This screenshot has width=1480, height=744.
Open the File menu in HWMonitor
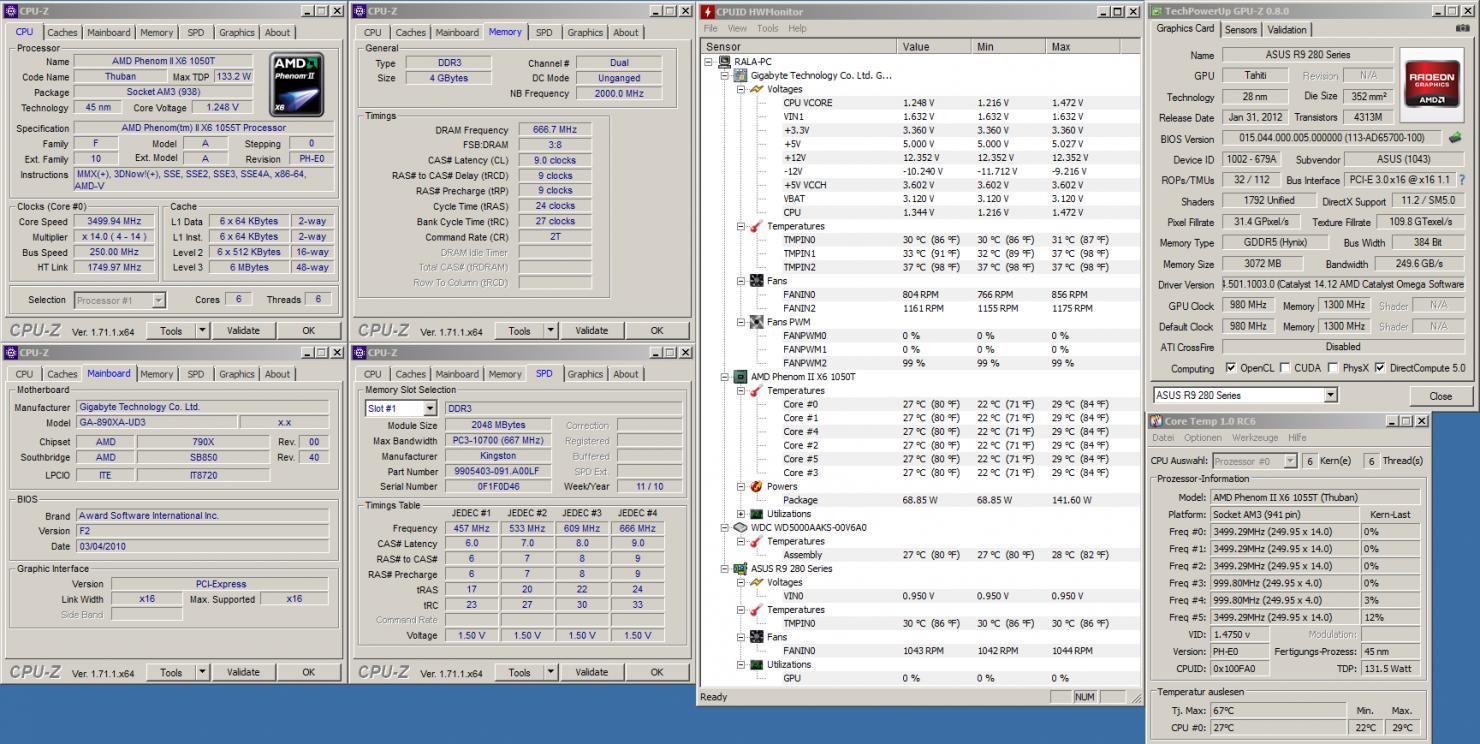(710, 28)
